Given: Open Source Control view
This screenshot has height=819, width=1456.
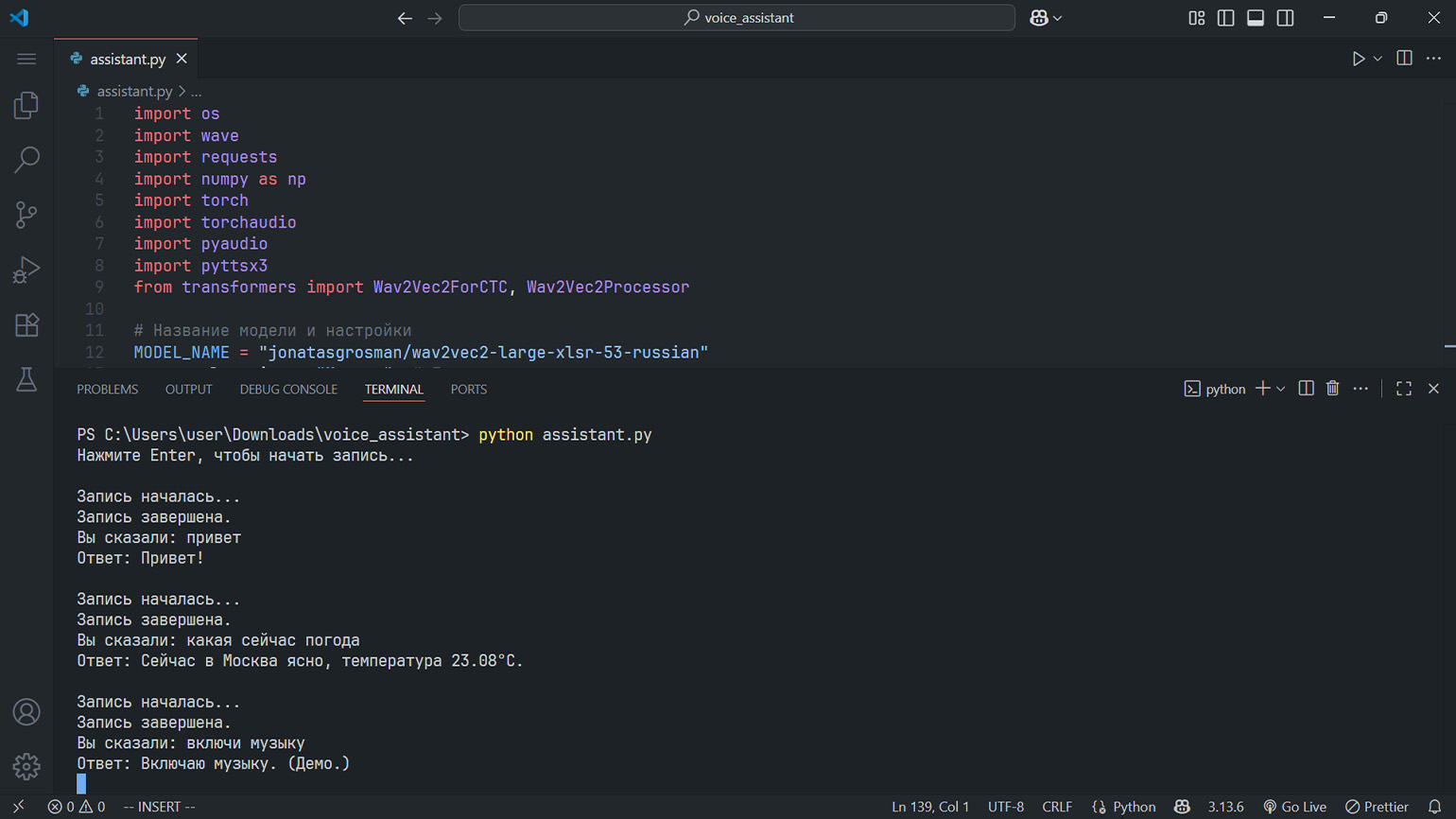Looking at the screenshot, I should tap(26, 215).
